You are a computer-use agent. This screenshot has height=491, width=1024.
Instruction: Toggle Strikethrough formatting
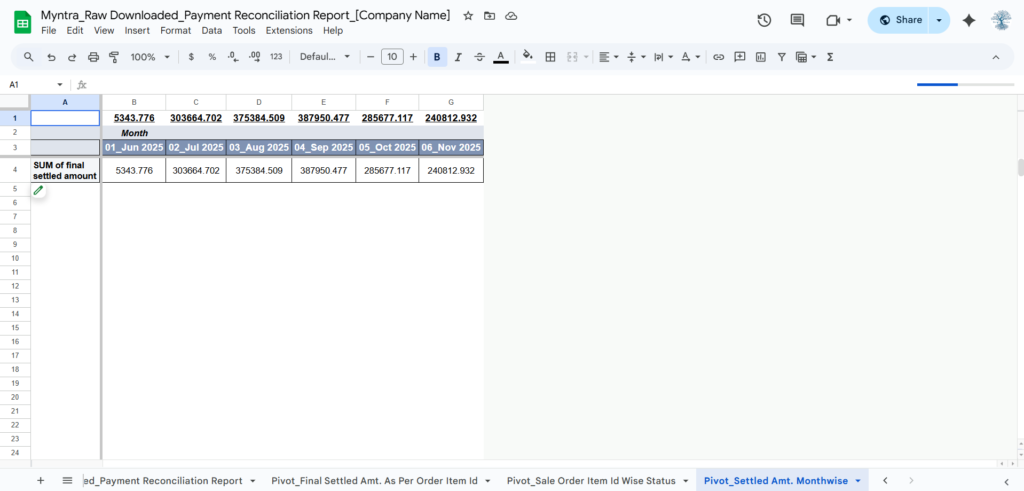tap(479, 57)
